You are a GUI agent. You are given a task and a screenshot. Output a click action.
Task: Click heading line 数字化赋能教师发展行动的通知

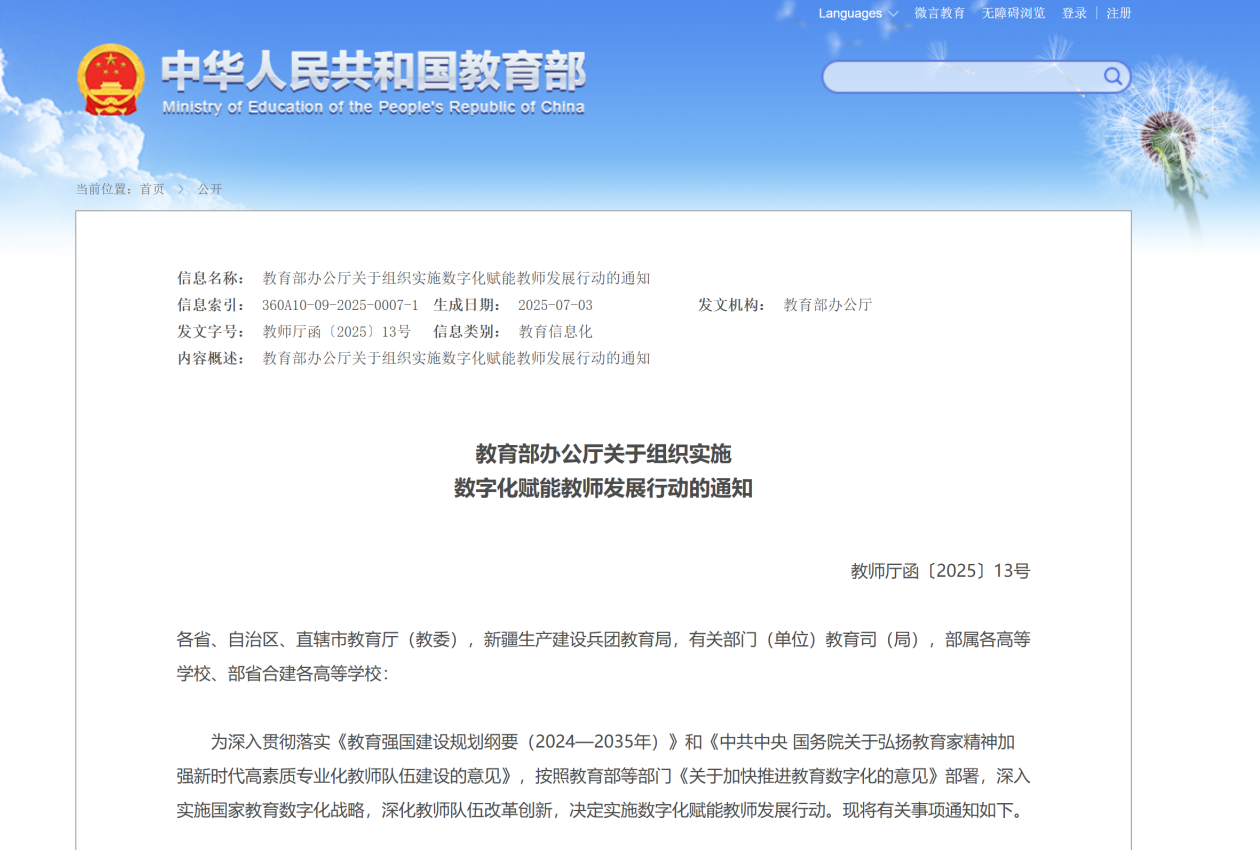point(603,489)
